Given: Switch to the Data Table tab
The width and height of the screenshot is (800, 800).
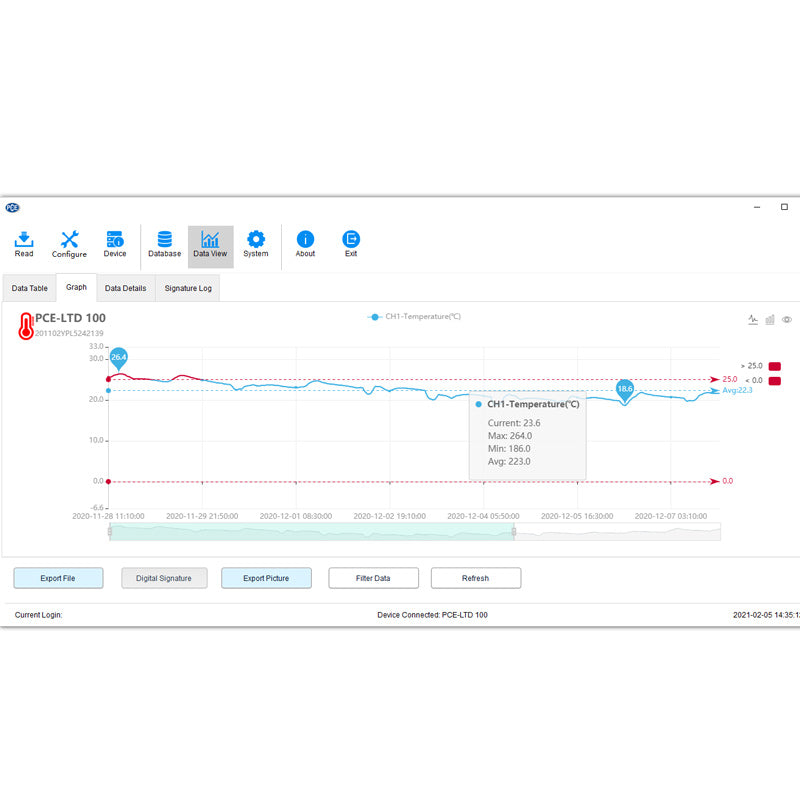Looking at the screenshot, I should 29,288.
